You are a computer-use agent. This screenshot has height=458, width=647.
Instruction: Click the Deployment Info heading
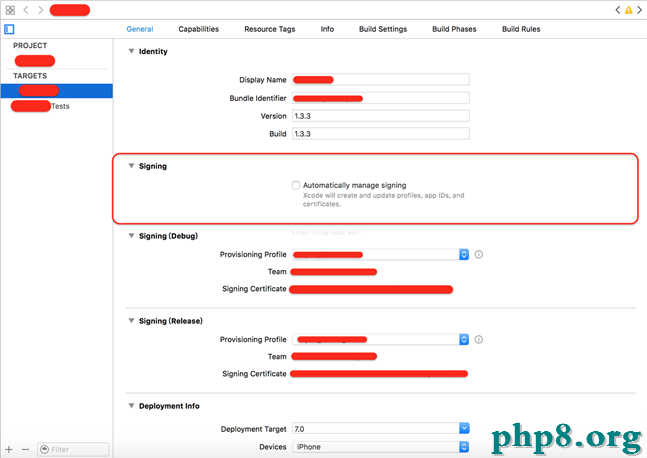coord(169,406)
